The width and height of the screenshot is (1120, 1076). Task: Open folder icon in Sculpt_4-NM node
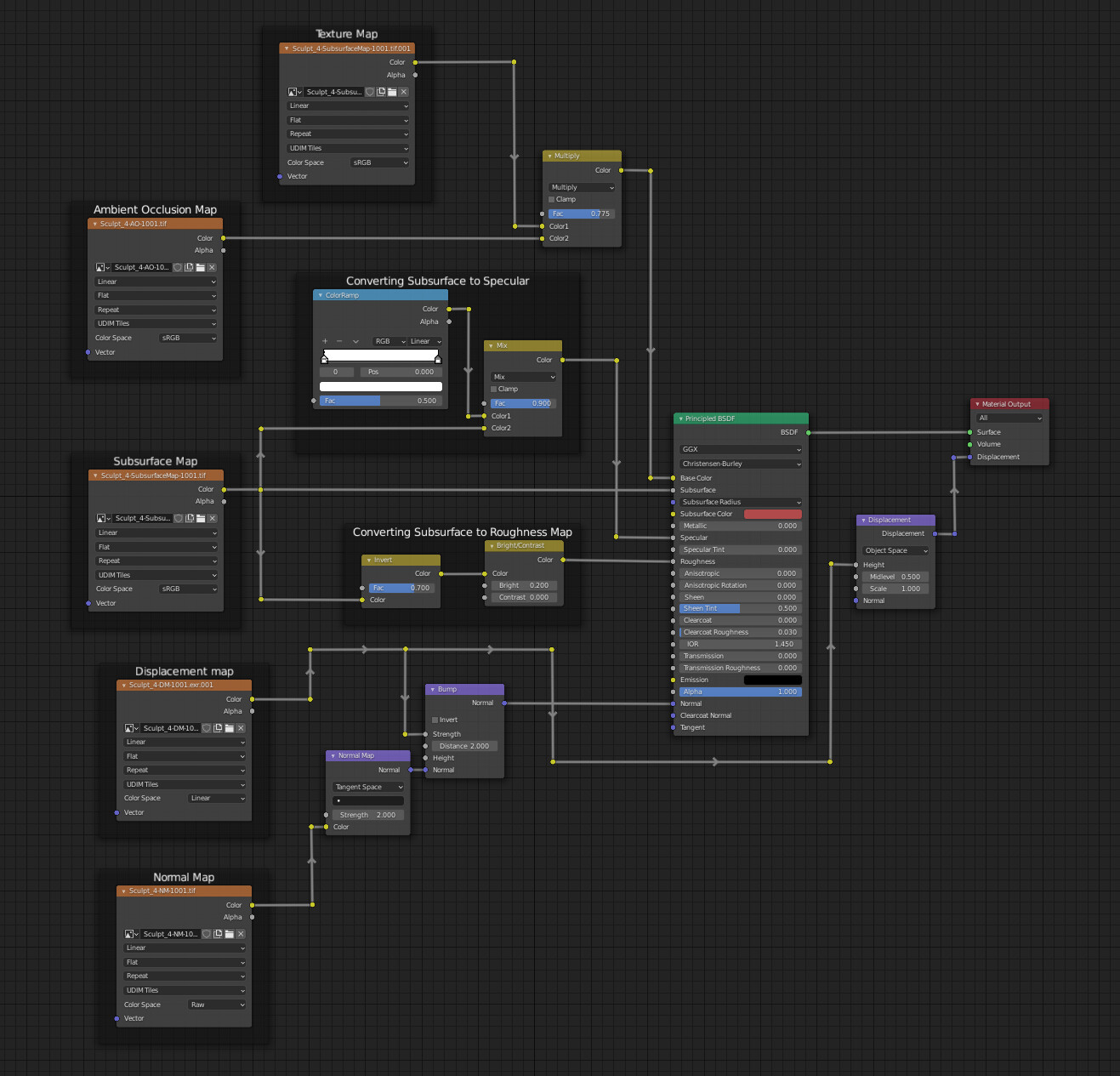coord(230,934)
